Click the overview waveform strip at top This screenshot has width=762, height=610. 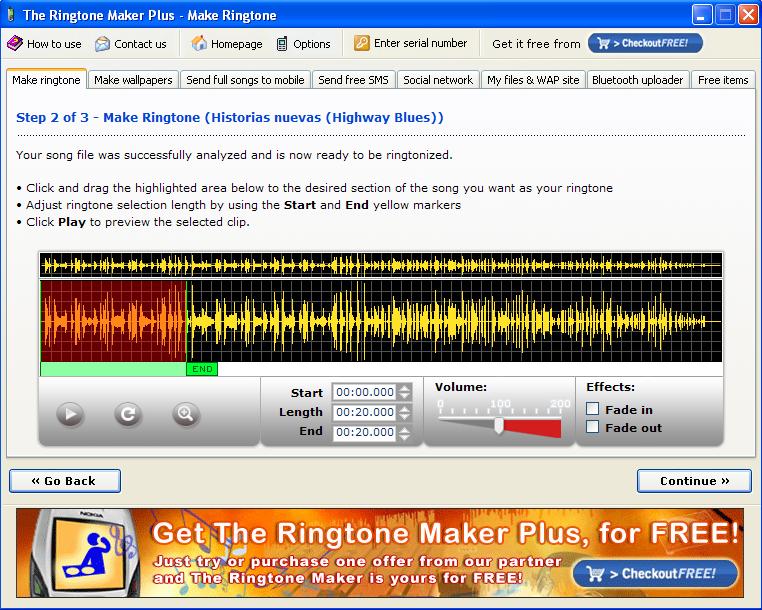(x=381, y=265)
